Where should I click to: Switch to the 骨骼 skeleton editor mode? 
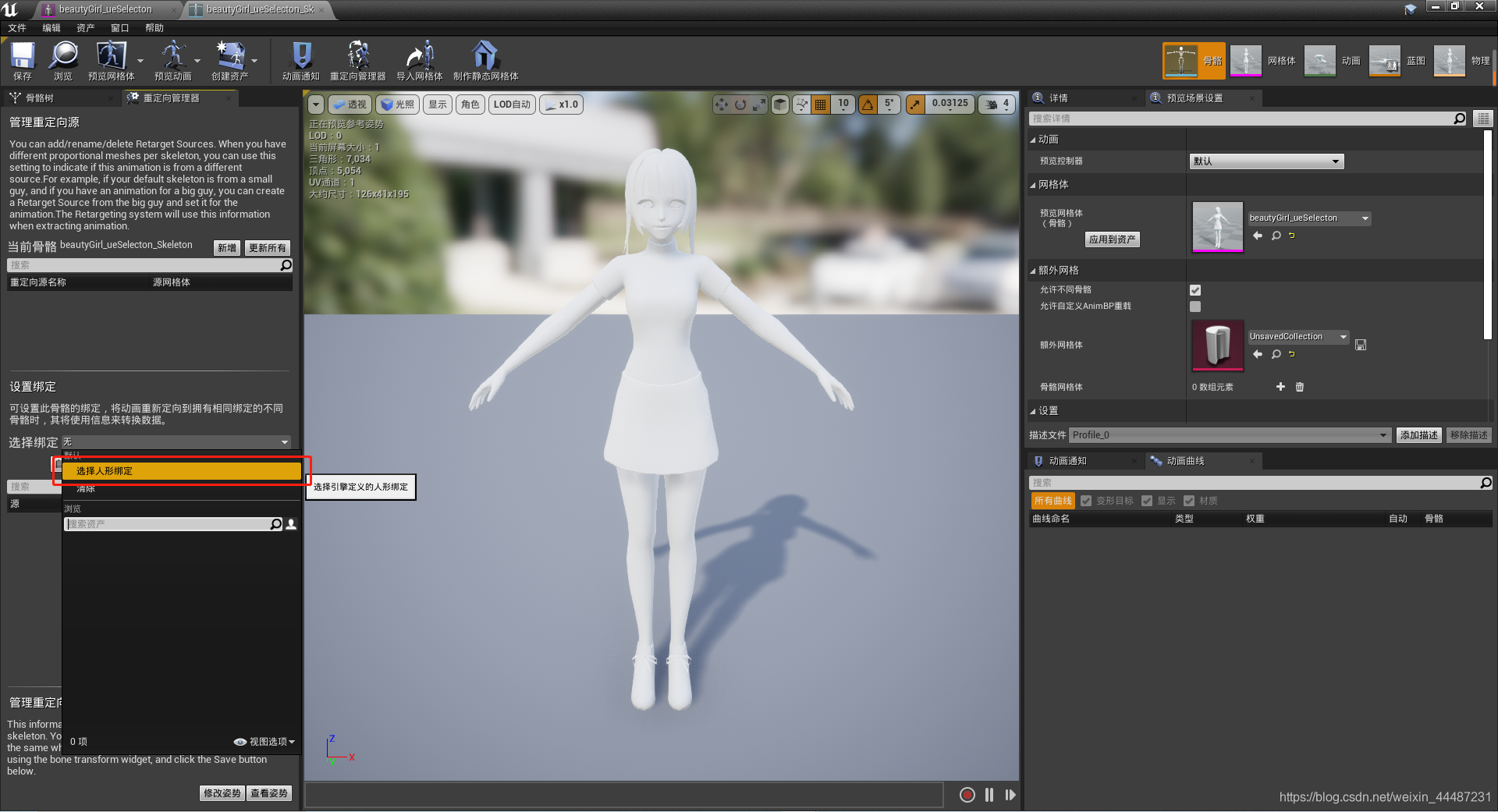click(x=1194, y=61)
